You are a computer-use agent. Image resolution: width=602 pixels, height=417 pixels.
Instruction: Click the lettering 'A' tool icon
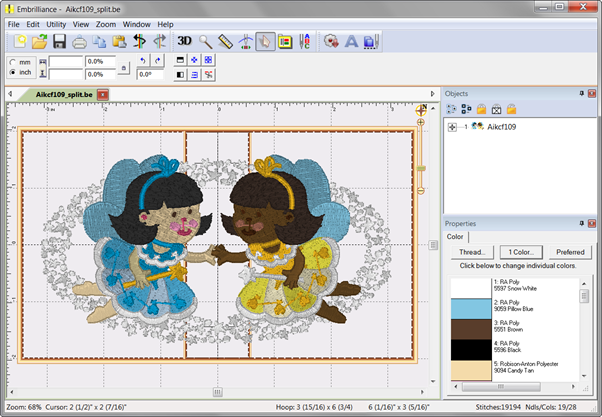coord(351,41)
